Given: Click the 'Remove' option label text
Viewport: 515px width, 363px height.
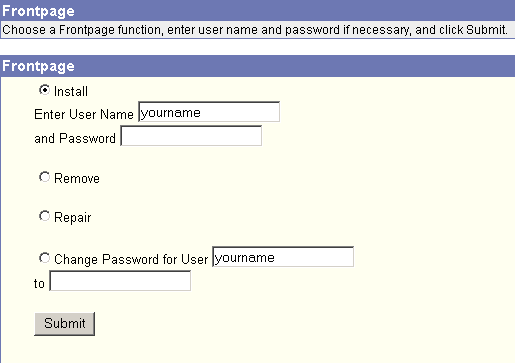Looking at the screenshot, I should click(x=77, y=178).
